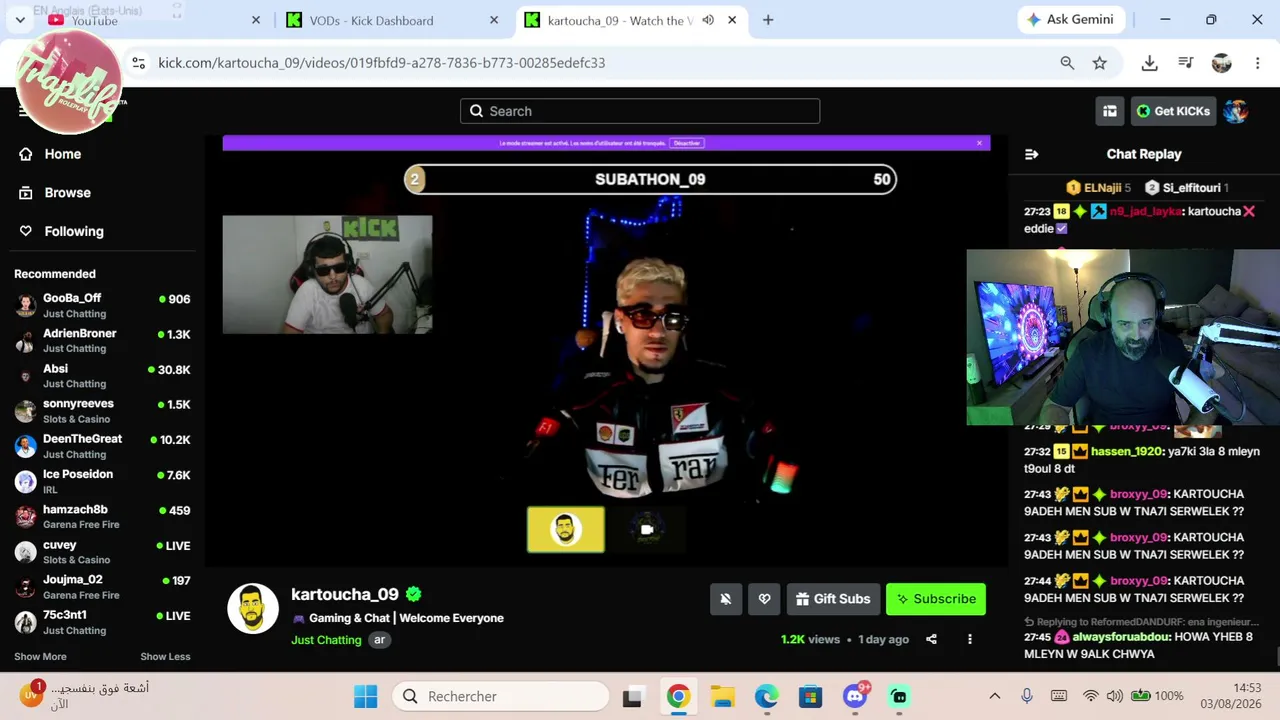
Task: Open the video more-options menu
Action: pyautogui.click(x=969, y=639)
